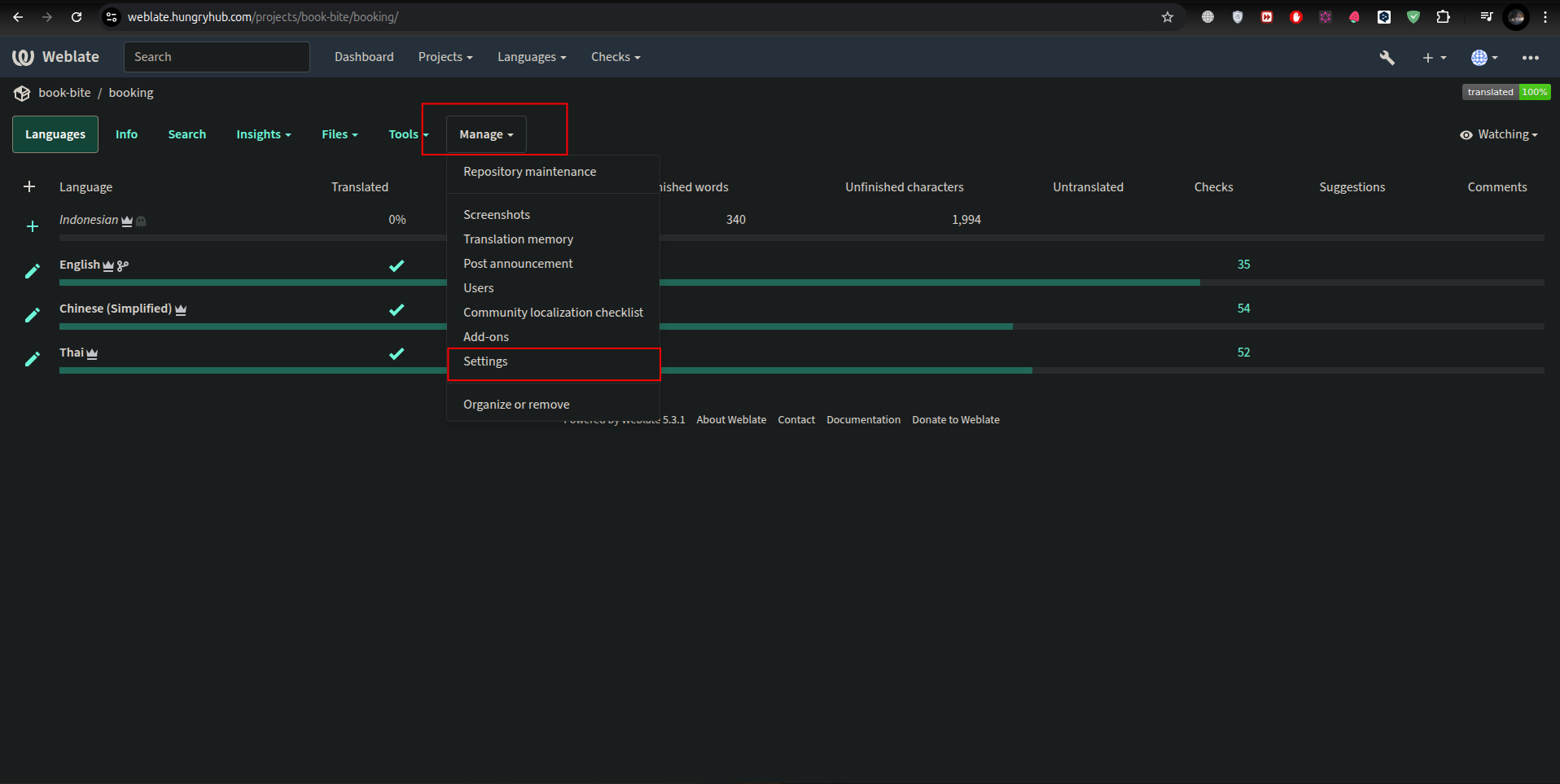Screen dimensions: 1560x784
Task: Toggle the Watching eye dropdown
Action: 1498,135
